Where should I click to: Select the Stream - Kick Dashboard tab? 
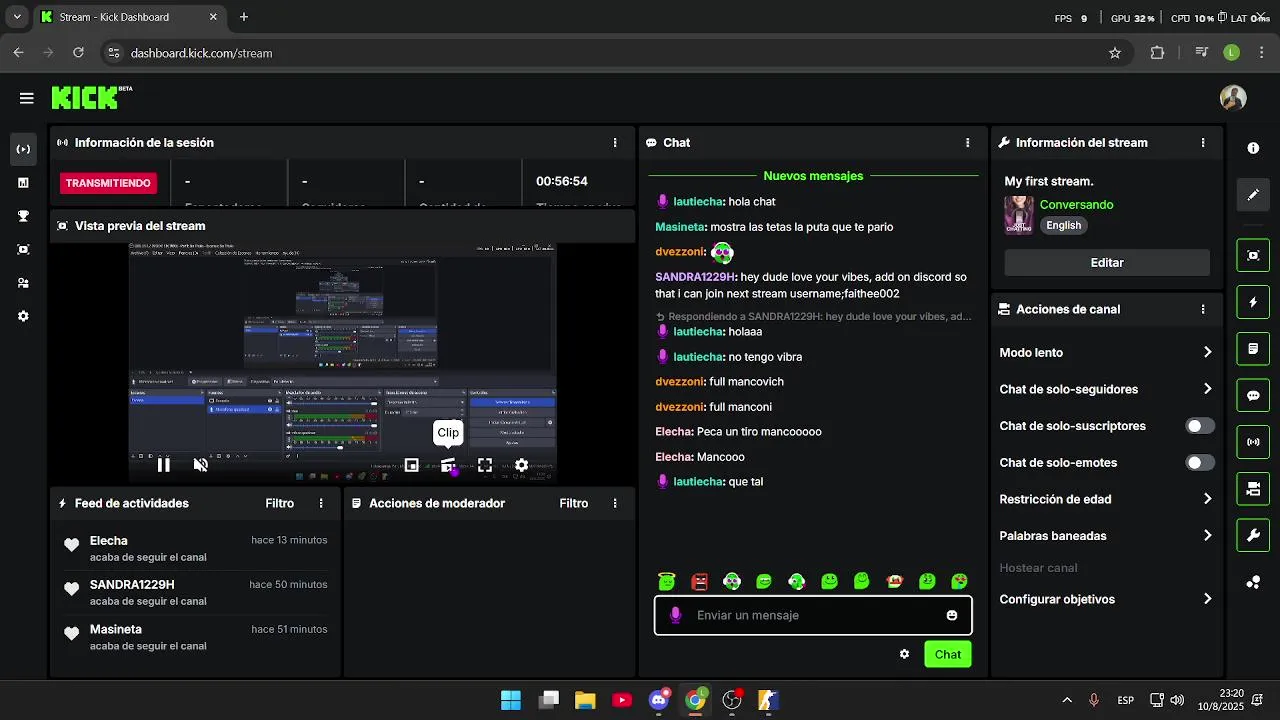[x=129, y=17]
